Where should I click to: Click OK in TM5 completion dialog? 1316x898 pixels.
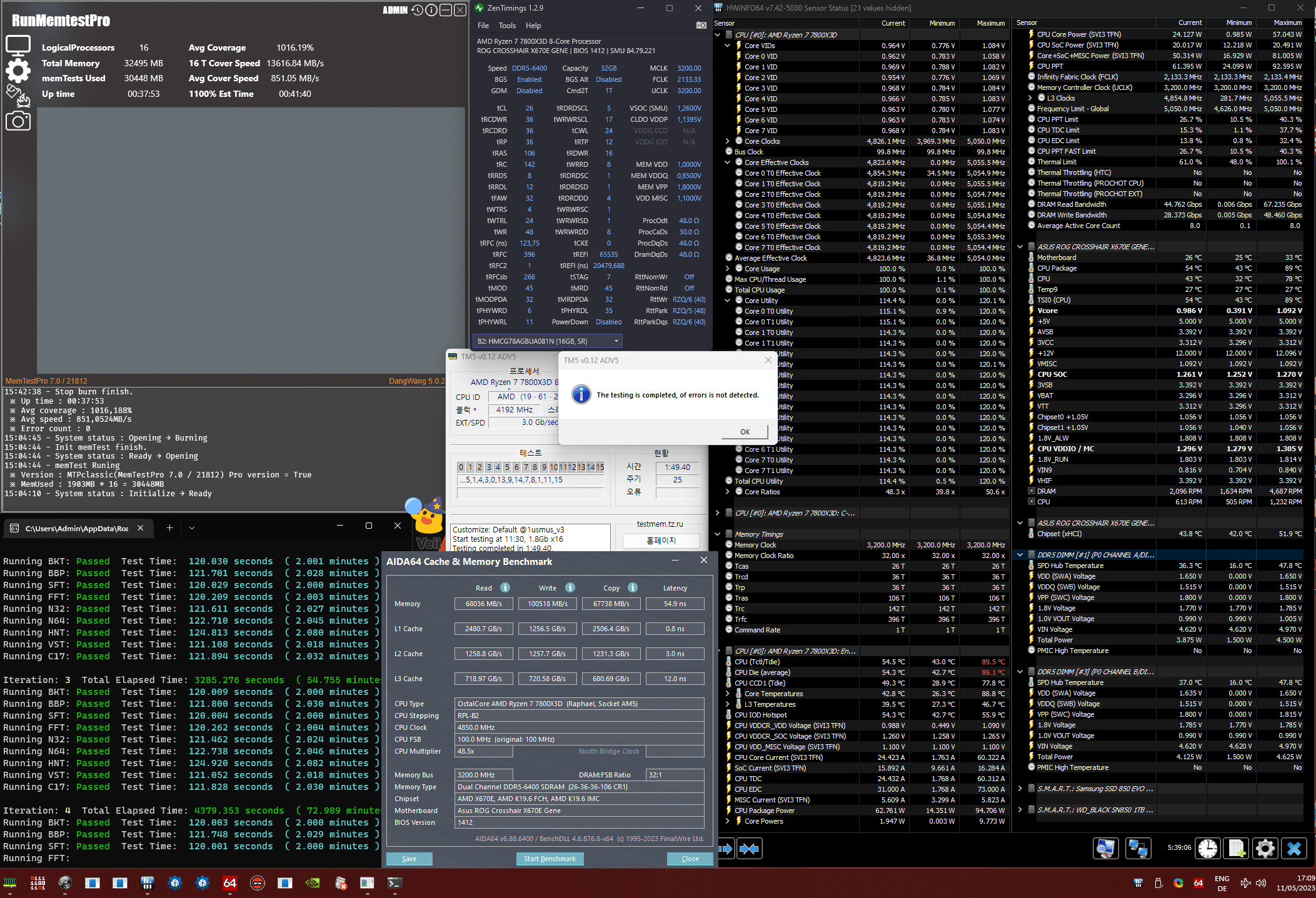pyautogui.click(x=745, y=432)
